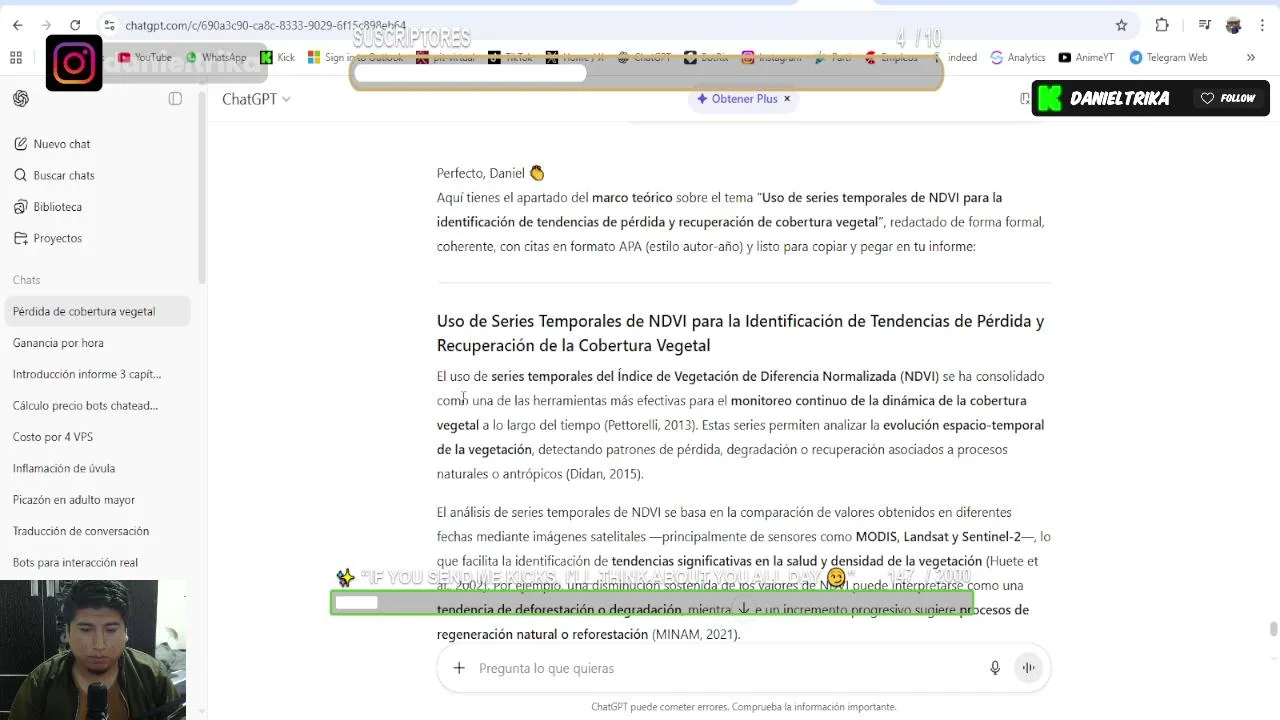The image size is (1280, 720).
Task: Open the Inflamación de úvula chat
Action: (x=97, y=468)
